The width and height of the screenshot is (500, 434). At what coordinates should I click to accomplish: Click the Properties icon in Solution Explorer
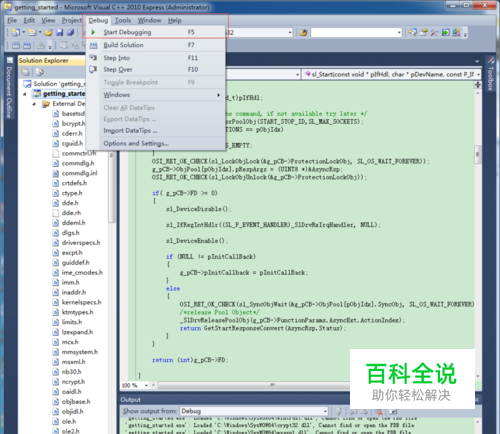tap(26, 72)
